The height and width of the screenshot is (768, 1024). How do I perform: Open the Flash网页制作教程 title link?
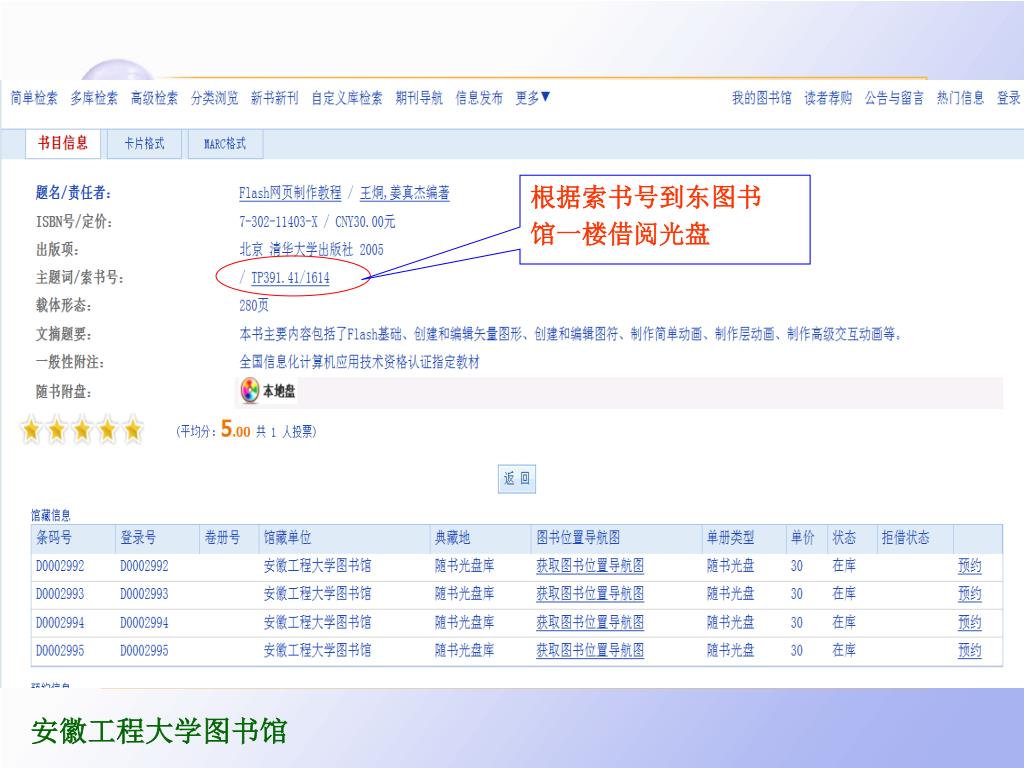[x=290, y=193]
